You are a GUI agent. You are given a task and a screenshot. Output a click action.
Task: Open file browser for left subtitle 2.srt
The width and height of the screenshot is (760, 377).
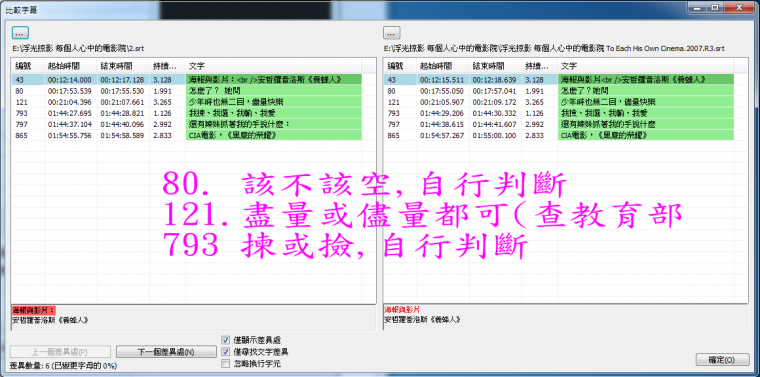(20, 33)
